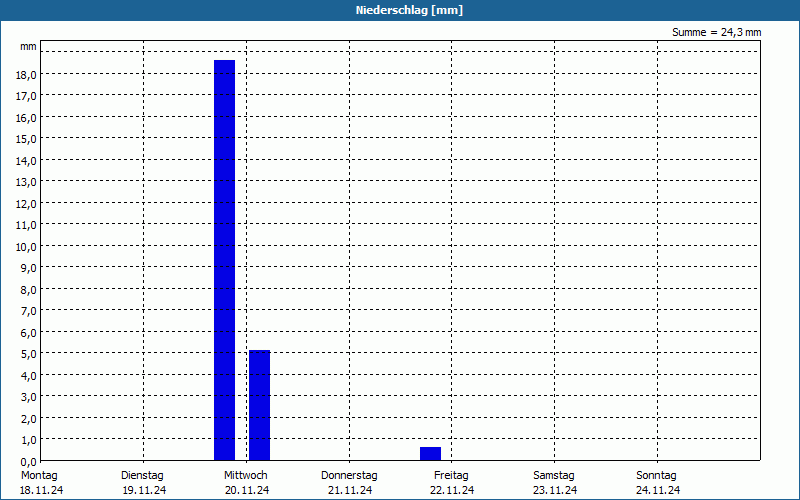Viewport: 800px width, 500px height.
Task: Click the mm unit label on y-axis
Action: pyautogui.click(x=29, y=46)
